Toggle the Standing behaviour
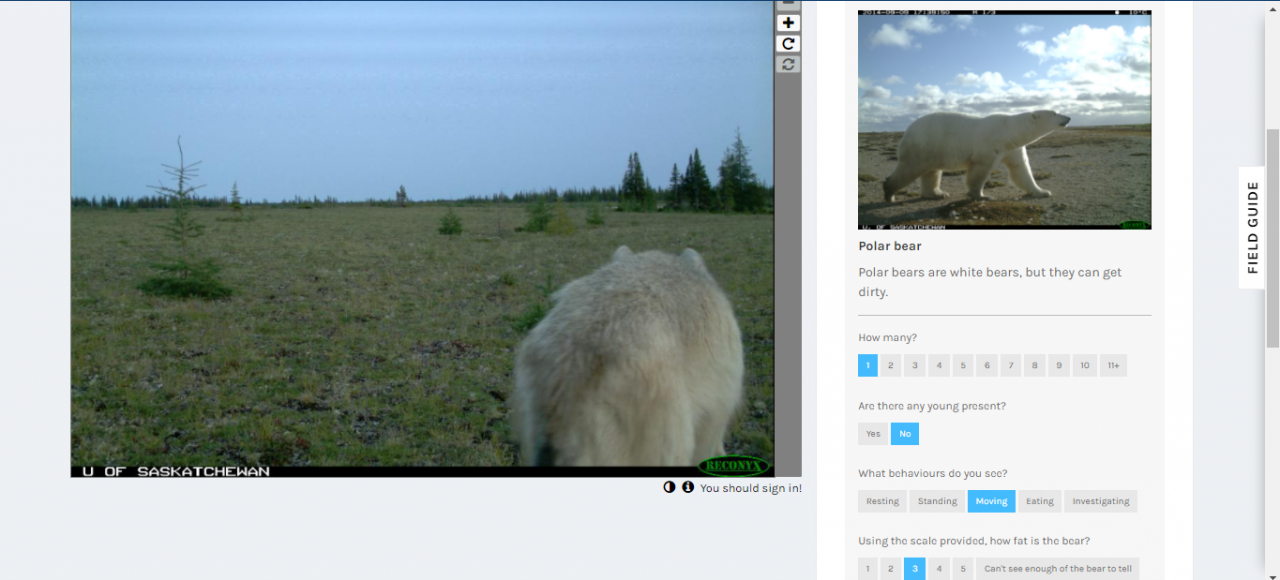Viewport: 1280px width, 580px height. tap(937, 501)
